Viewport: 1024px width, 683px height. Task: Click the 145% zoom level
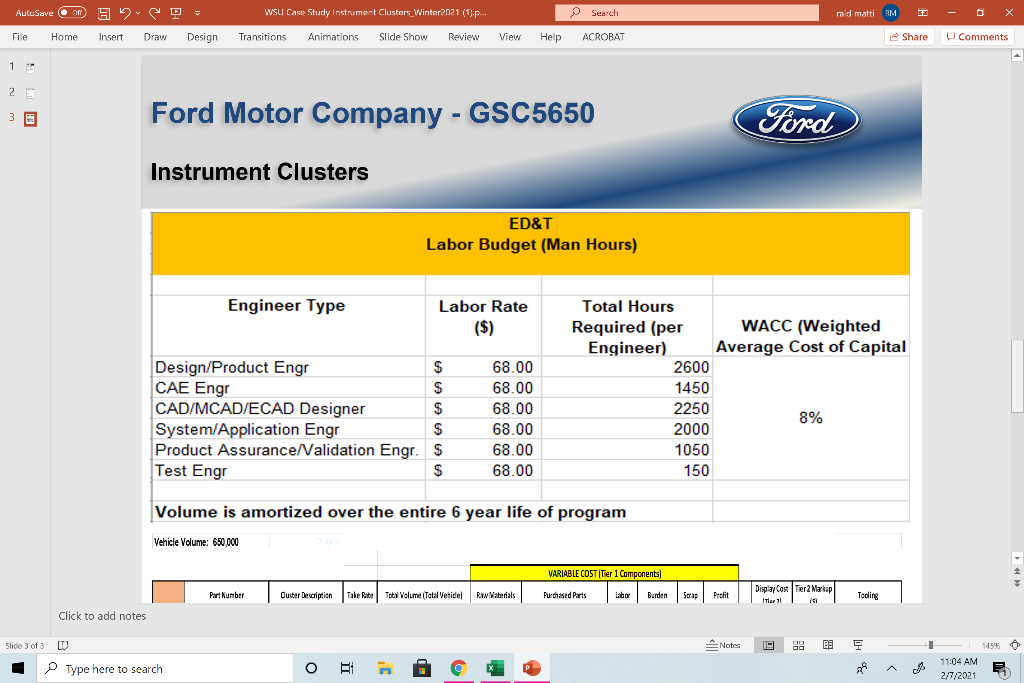coord(991,645)
